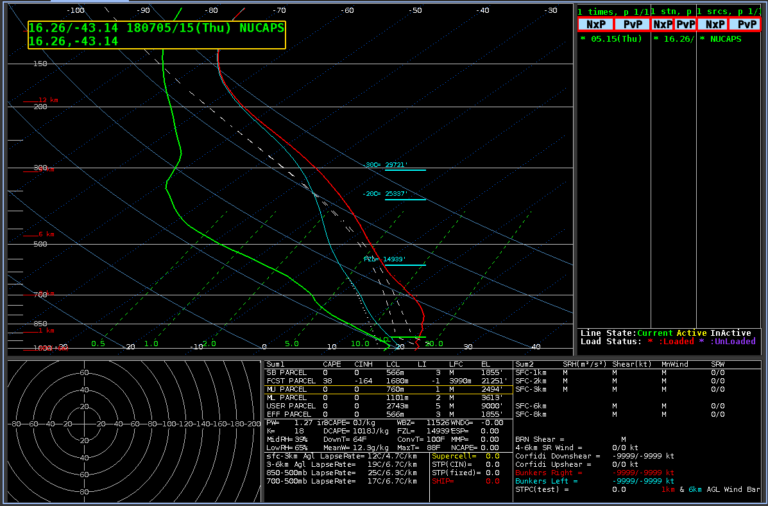
Task: Click the FZL= 14939' label on the skew-T
Action: point(385,260)
